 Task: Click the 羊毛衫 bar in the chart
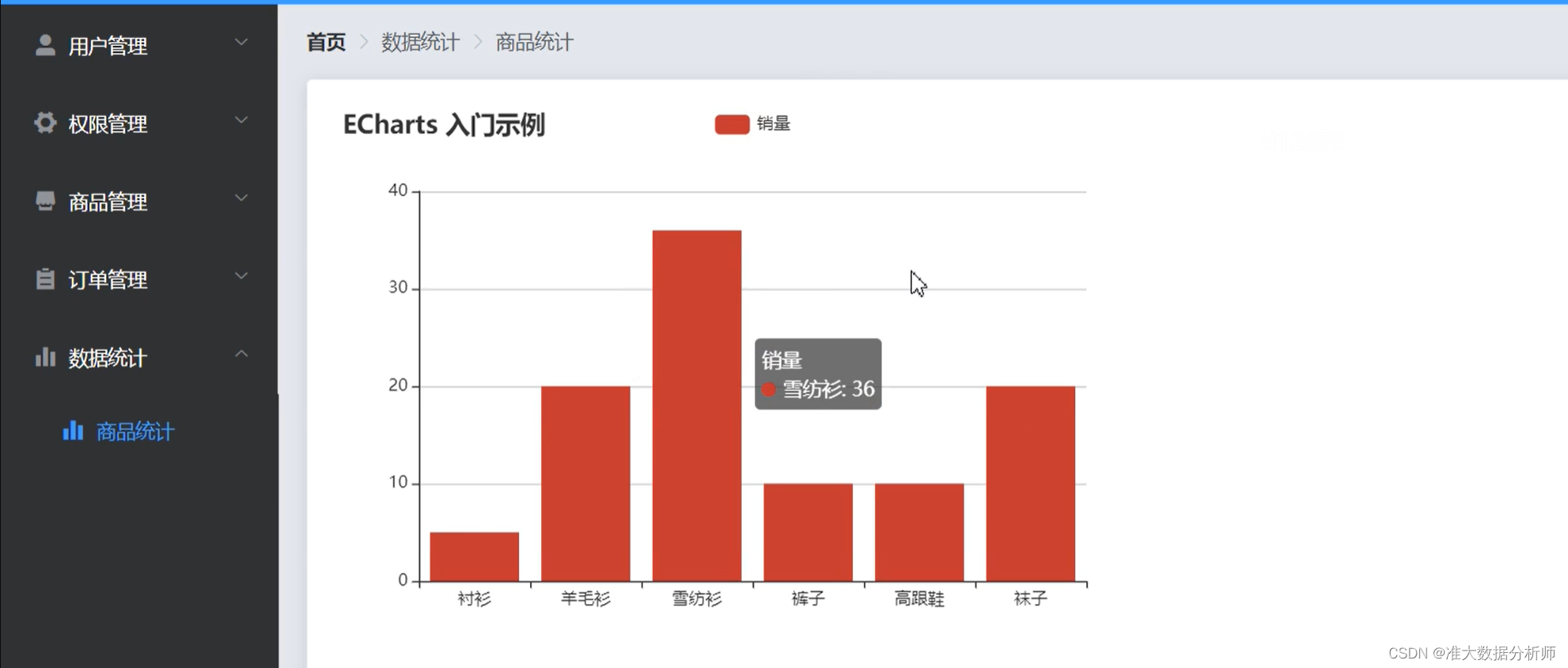point(585,484)
